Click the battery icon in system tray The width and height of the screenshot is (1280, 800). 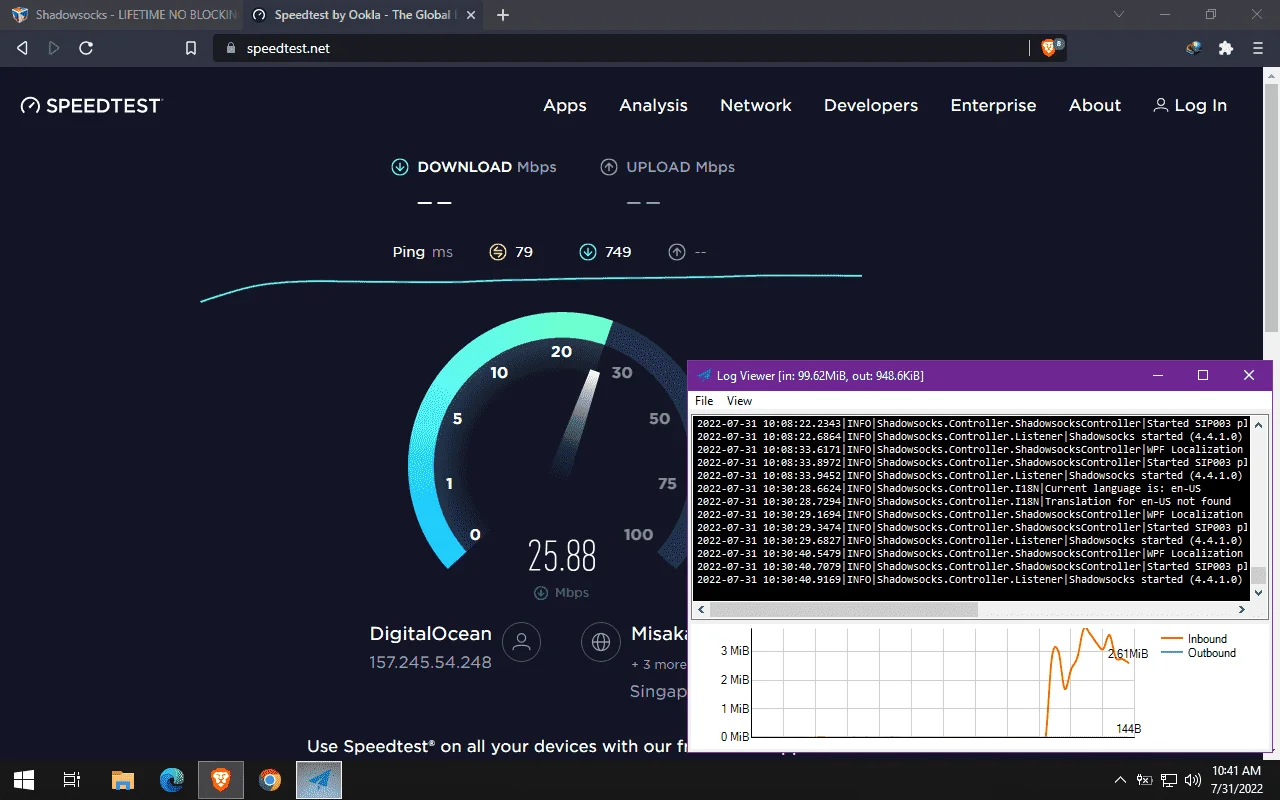tap(1144, 780)
